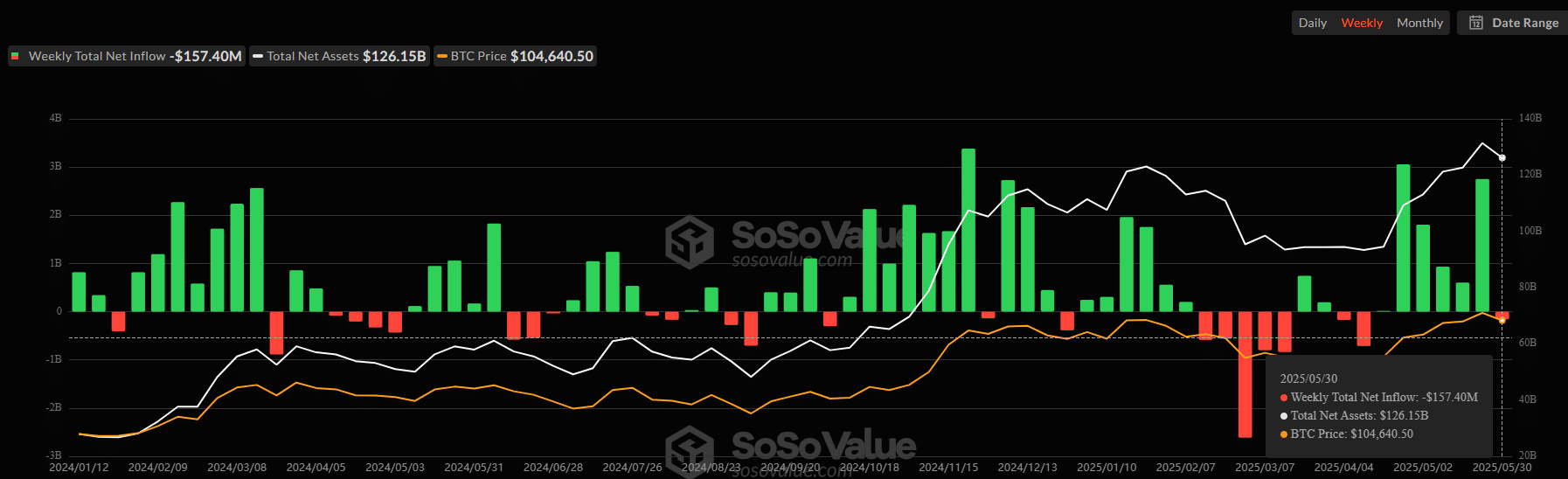This screenshot has height=479, width=1568.
Task: Click the red dot in the tooltip
Action: [x=1284, y=398]
